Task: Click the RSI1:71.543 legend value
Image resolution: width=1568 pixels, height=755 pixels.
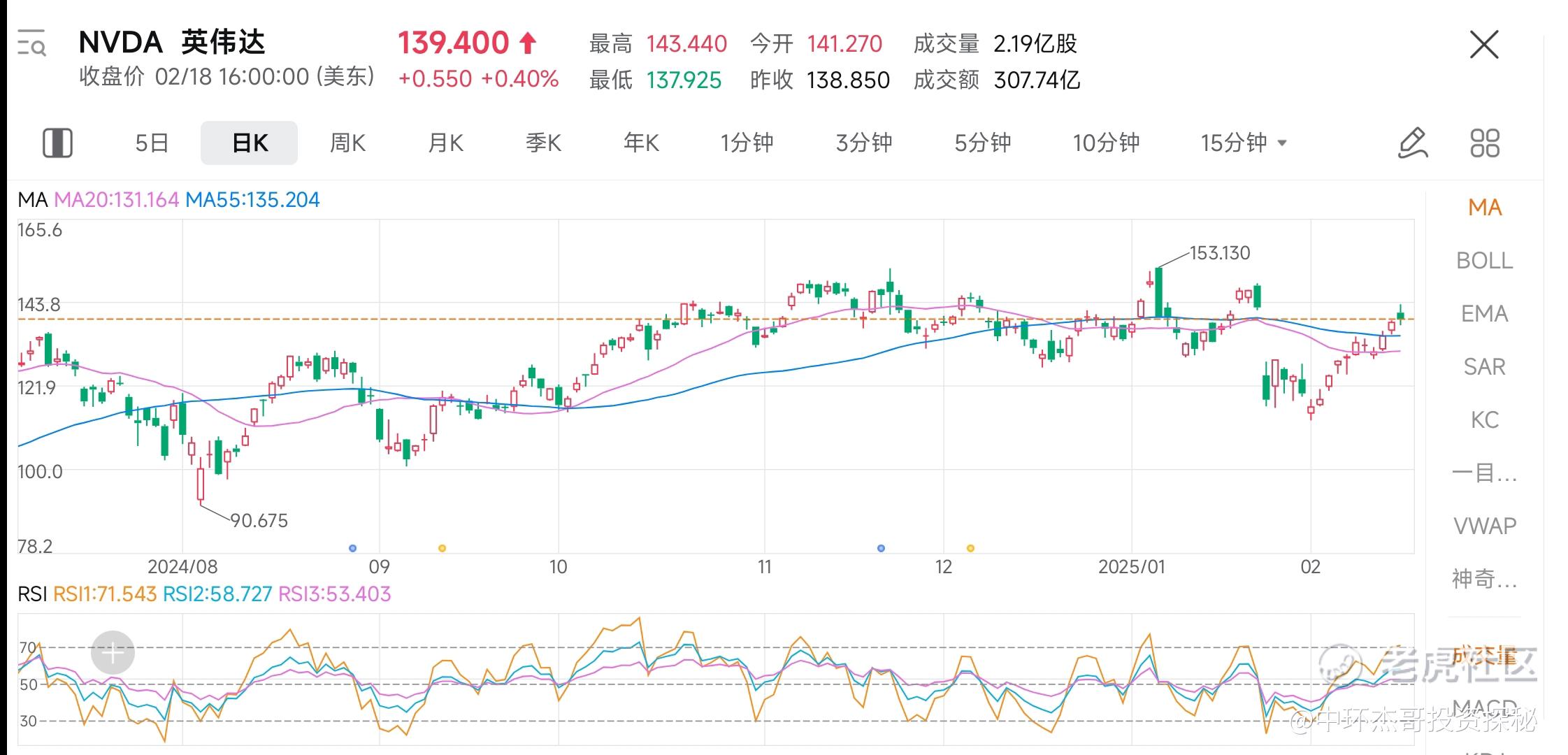Action: pos(105,594)
